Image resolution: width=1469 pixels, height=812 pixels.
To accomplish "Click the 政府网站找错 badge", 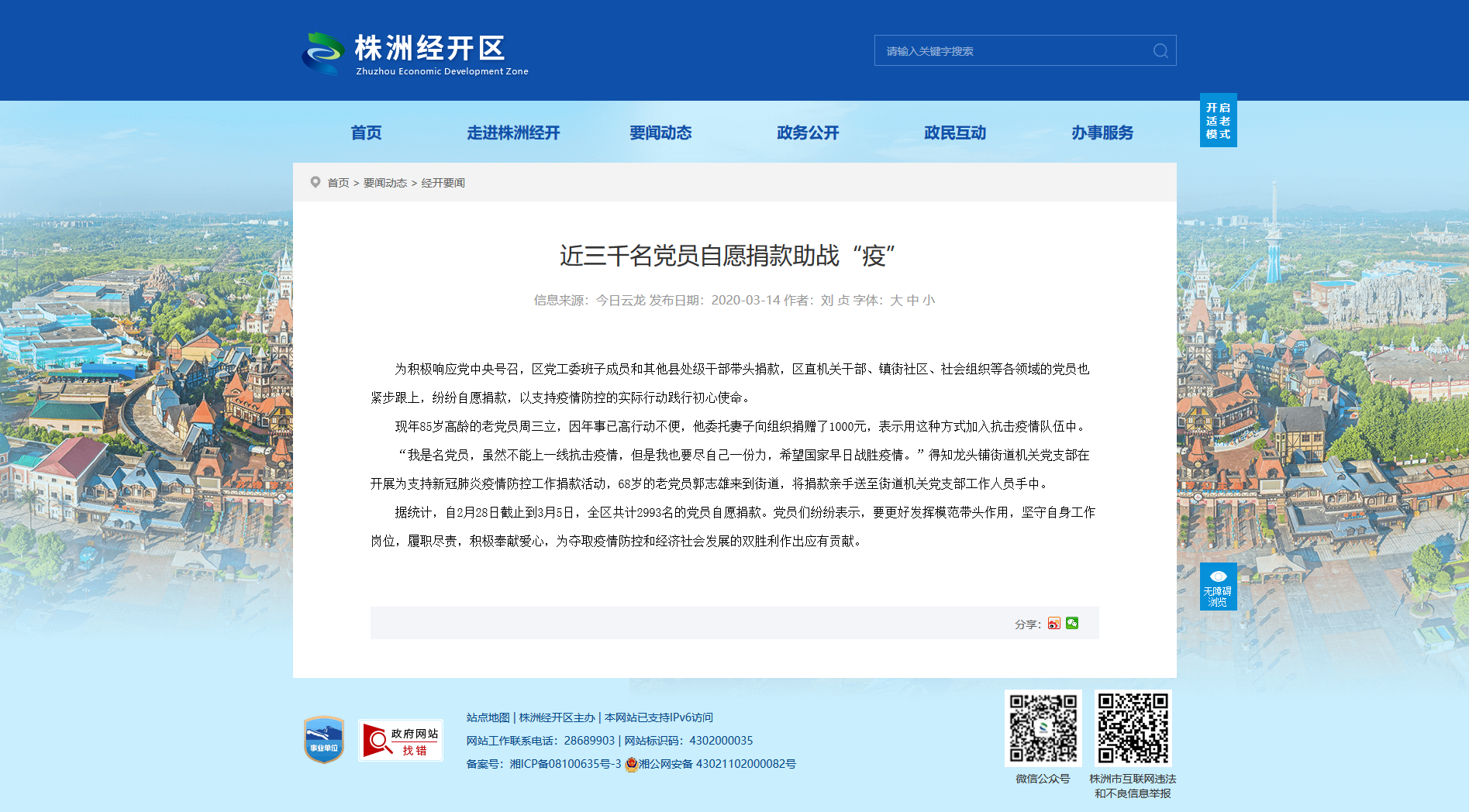I will 401,741.
